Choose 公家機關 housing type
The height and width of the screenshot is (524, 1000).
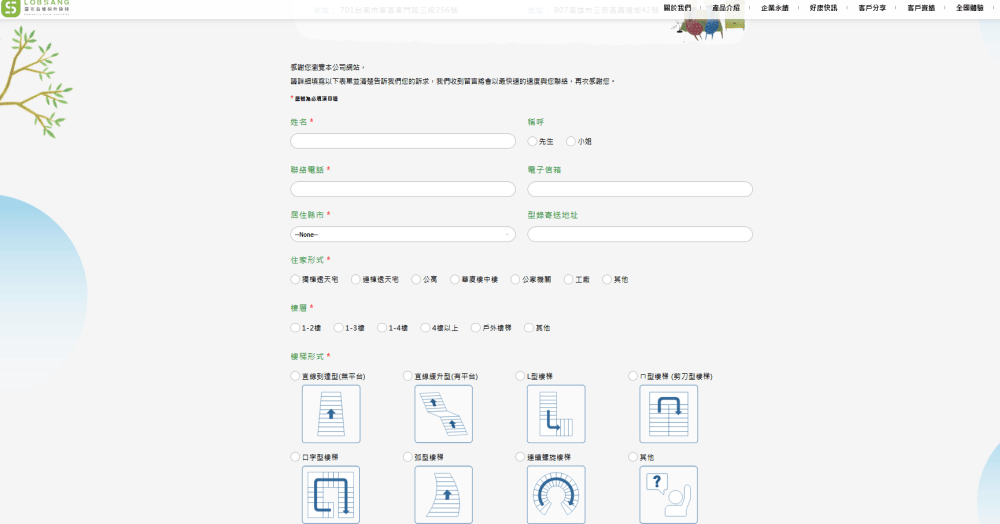click(x=515, y=279)
